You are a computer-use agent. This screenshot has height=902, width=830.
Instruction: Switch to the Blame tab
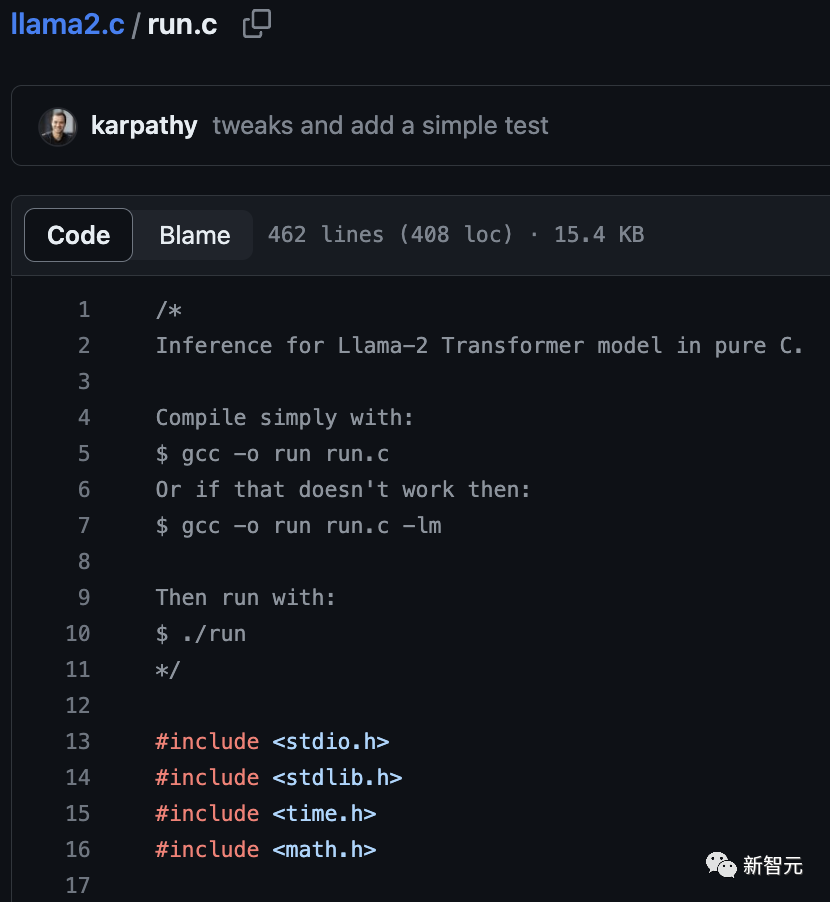point(194,235)
